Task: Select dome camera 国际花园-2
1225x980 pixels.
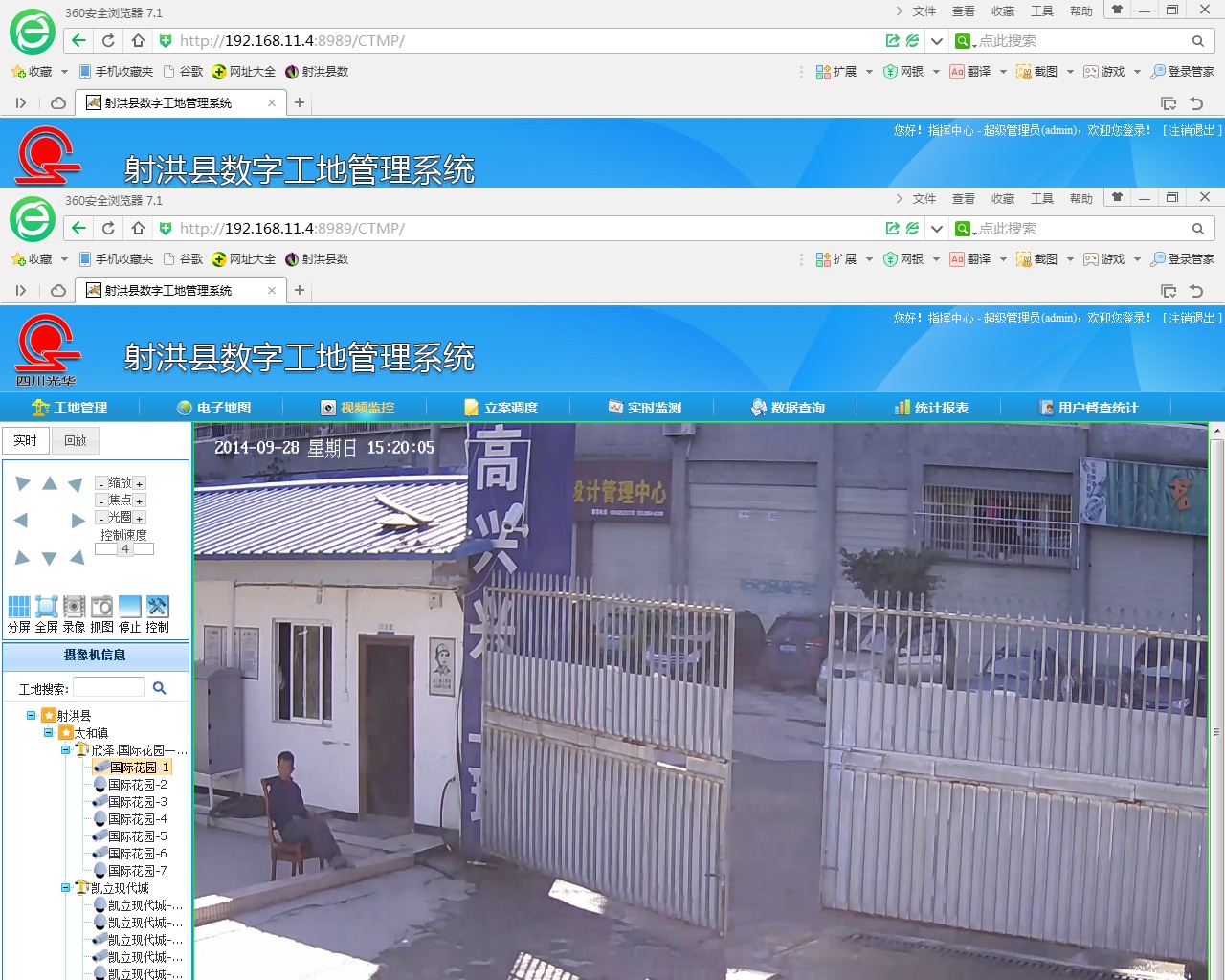Action: click(130, 785)
